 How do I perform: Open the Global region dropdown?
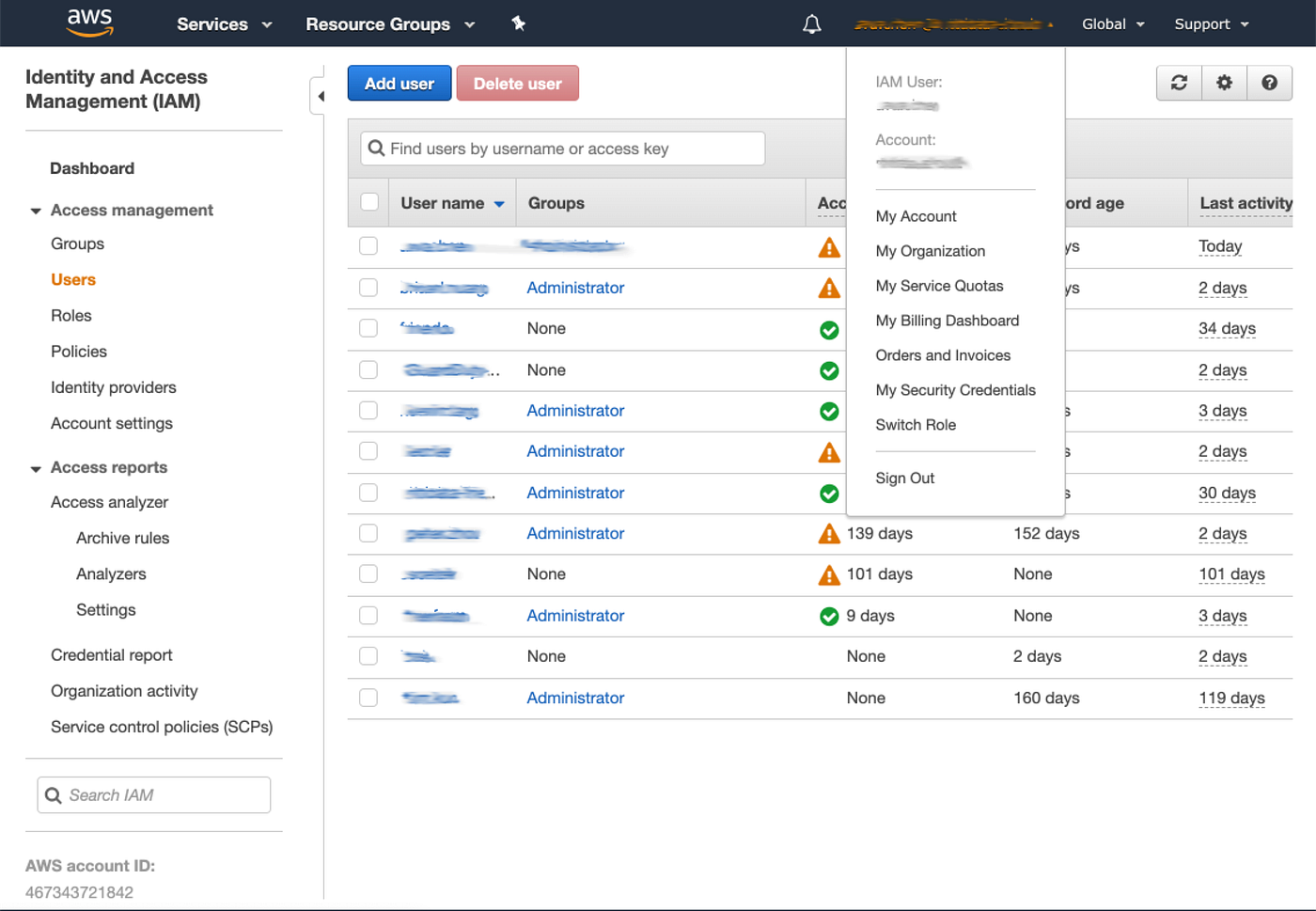point(1112,24)
